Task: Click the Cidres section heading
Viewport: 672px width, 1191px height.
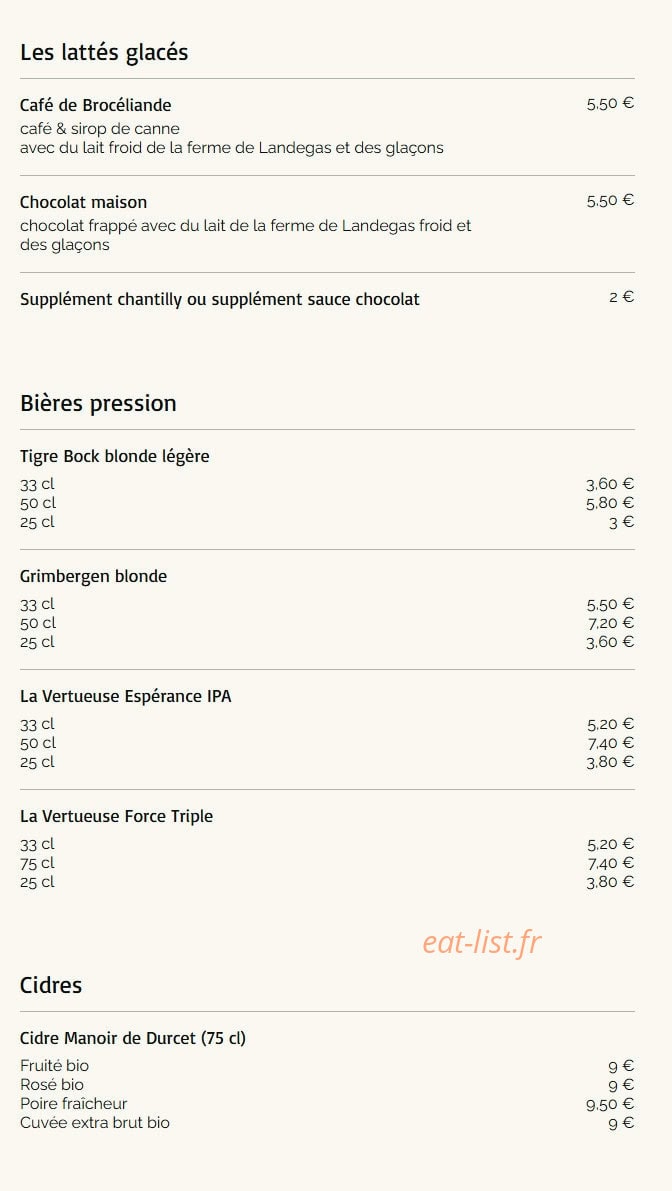Action: tap(51, 985)
